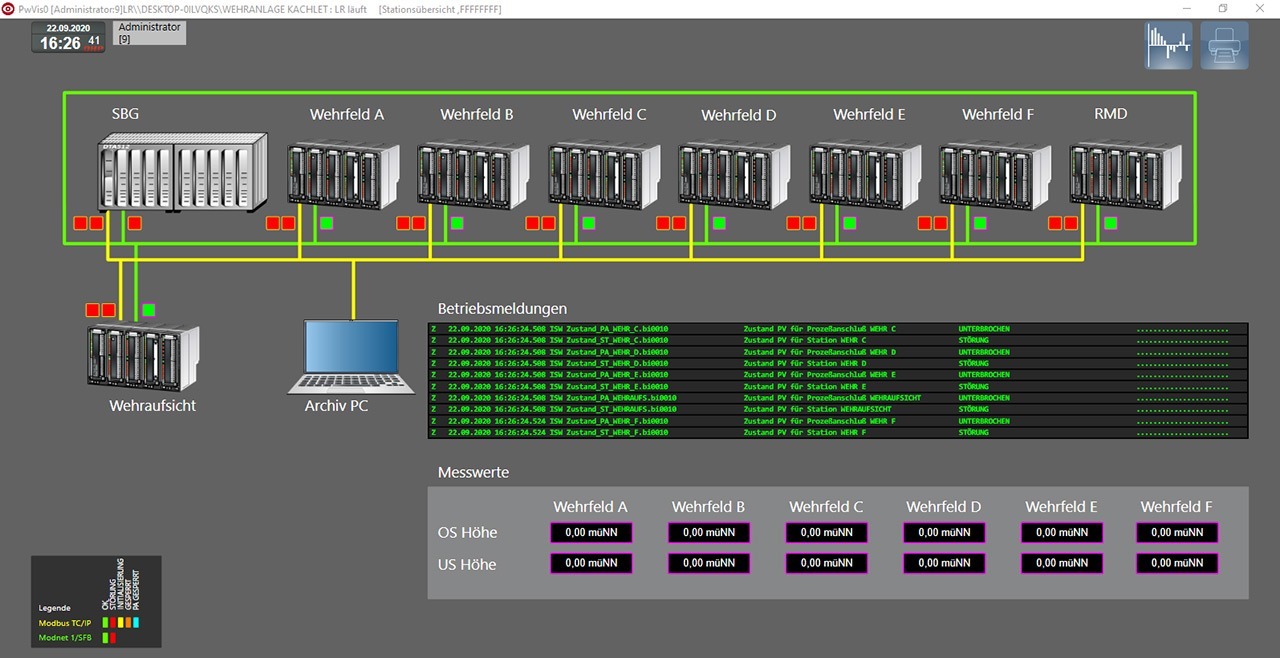
Task: Select US Höhe value for Wehrfeld F
Action: 1177,564
